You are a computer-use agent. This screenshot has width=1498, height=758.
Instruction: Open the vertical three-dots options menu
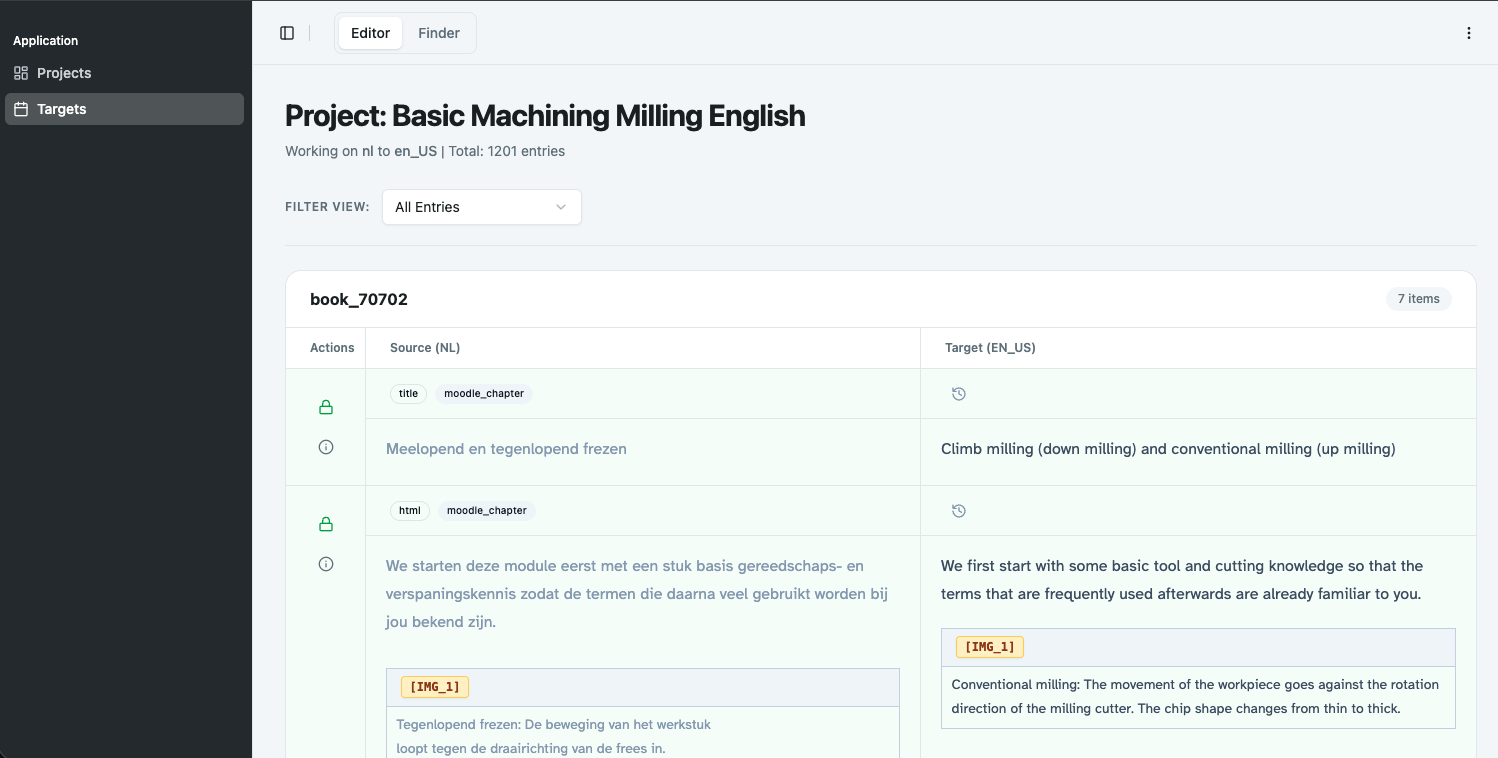[x=1469, y=33]
